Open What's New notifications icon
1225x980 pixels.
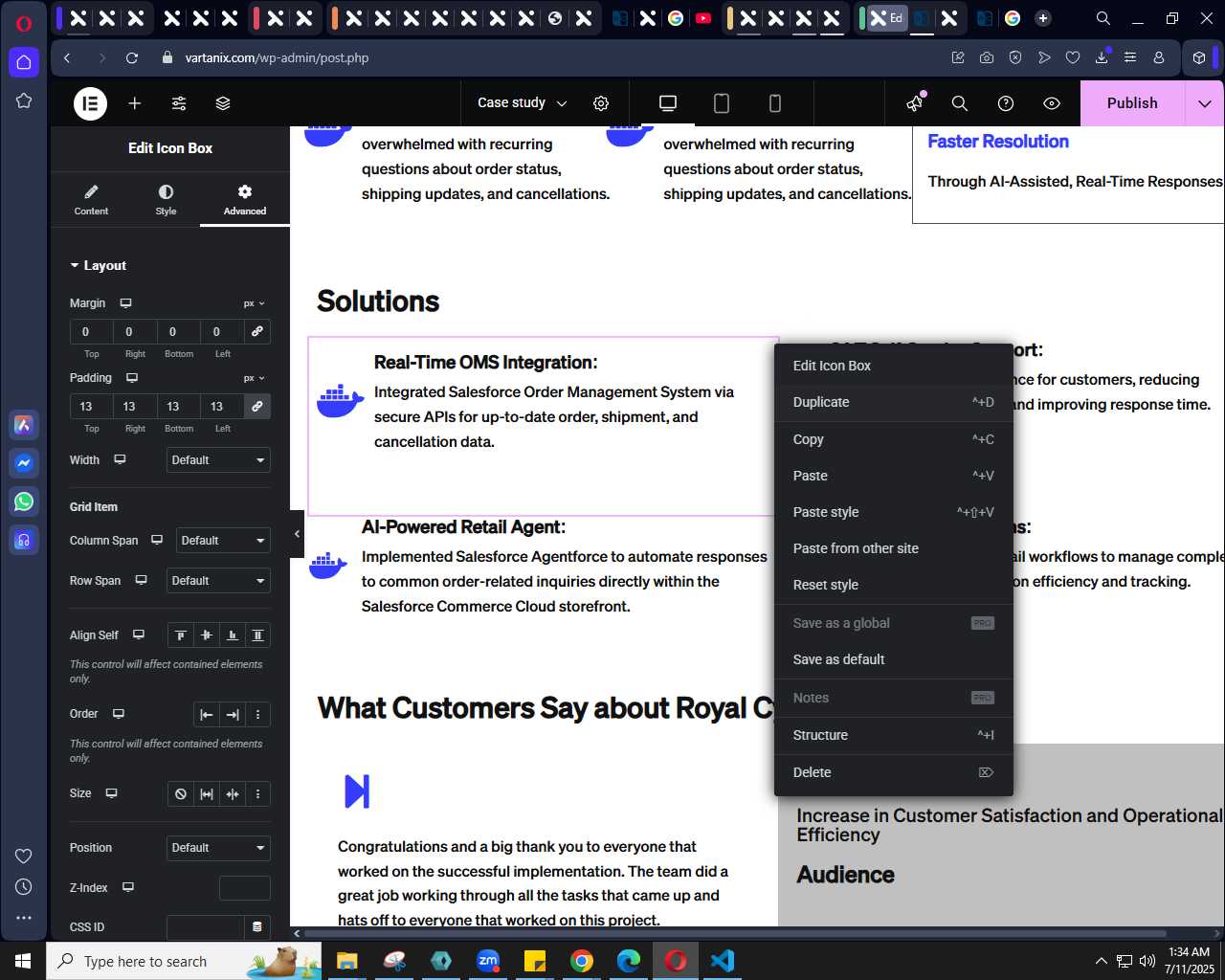(x=916, y=103)
